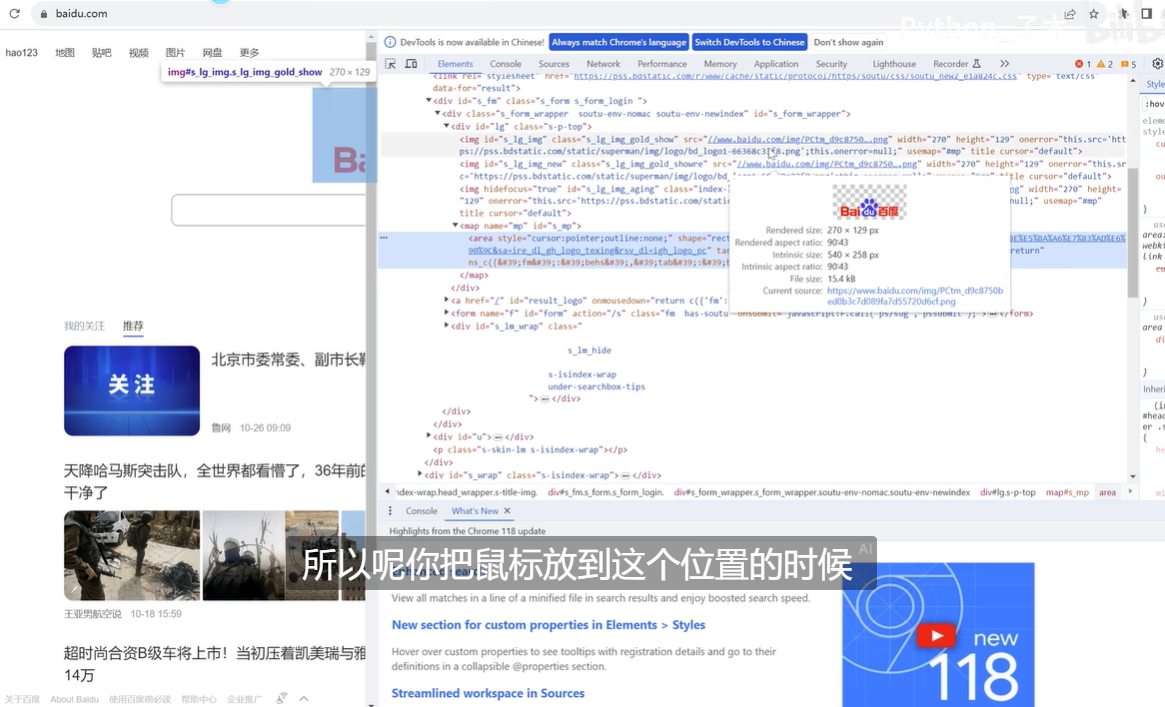Close the What's New drawer tab
1165x707 pixels.
coord(507,511)
